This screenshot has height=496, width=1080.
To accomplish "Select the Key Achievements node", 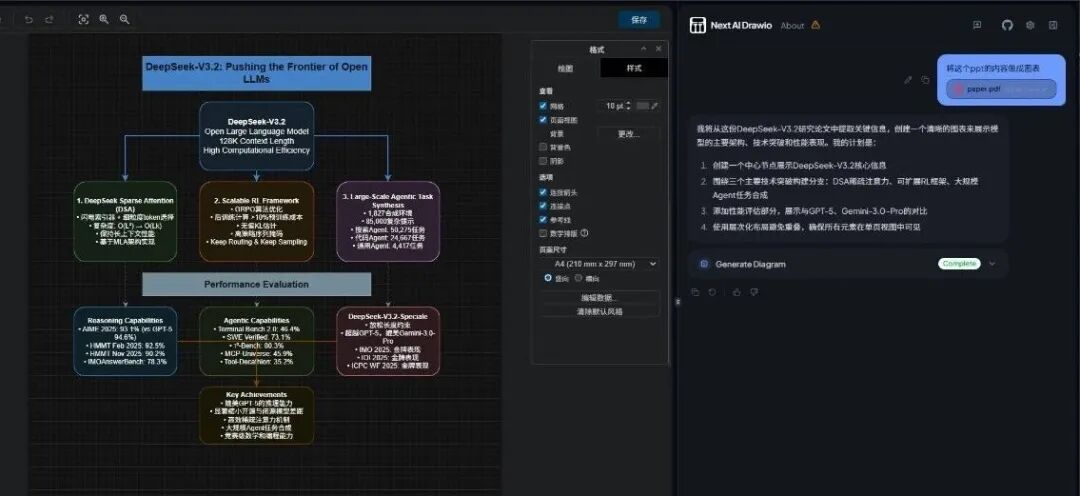I will tap(256, 415).
